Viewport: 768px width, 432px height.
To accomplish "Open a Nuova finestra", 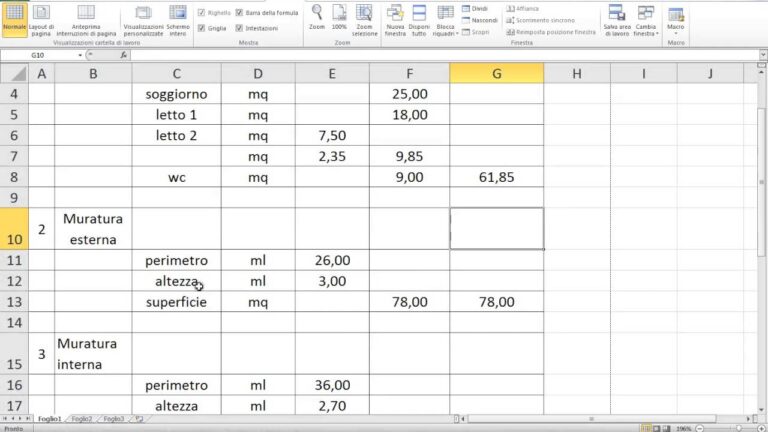I will [395, 20].
